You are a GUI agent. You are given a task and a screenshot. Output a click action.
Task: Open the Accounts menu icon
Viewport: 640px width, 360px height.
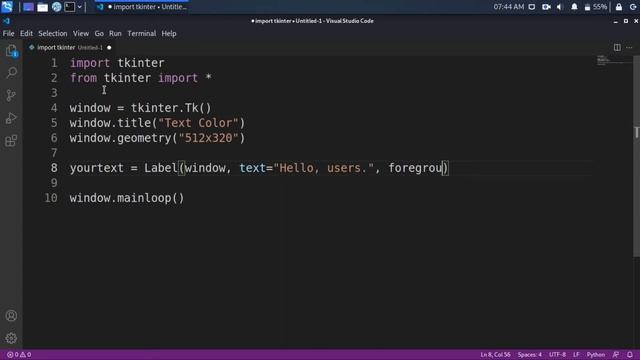[x=11, y=316]
